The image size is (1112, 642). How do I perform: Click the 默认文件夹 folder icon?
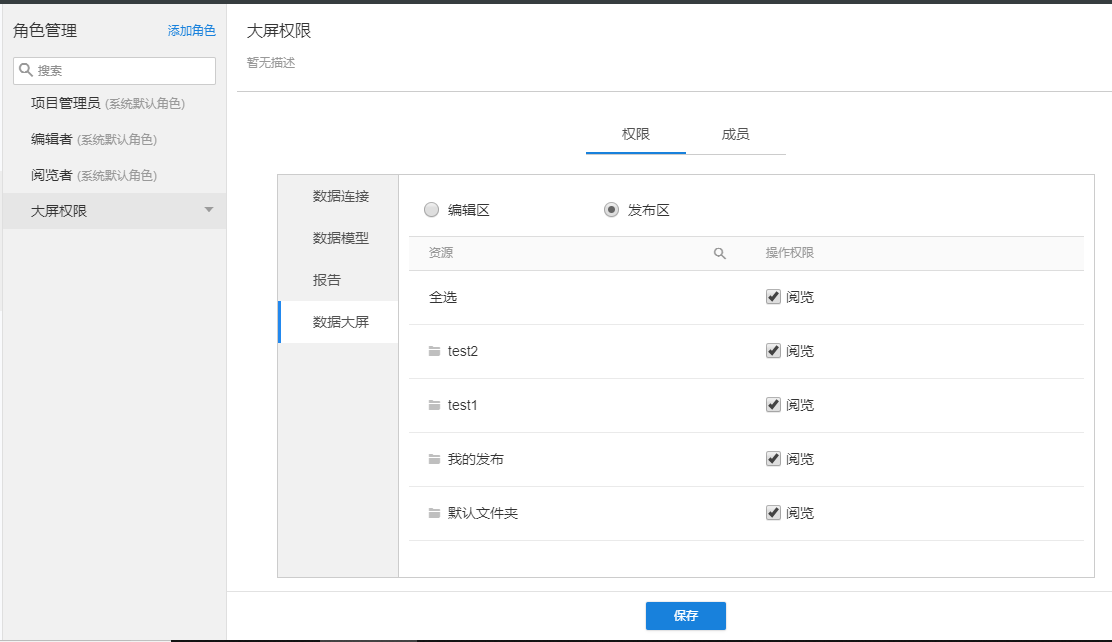434,514
